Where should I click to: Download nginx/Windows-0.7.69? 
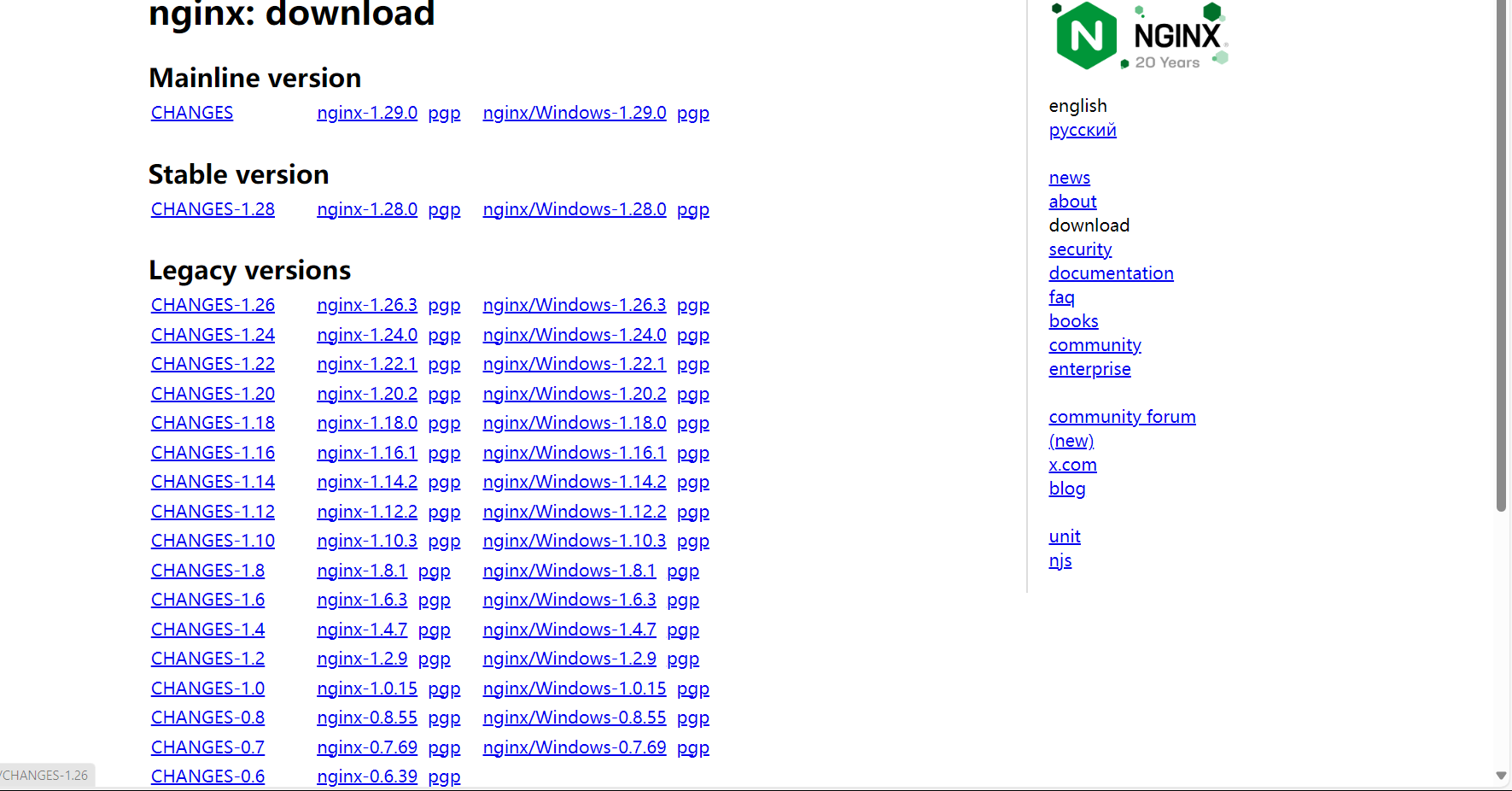tap(575, 747)
